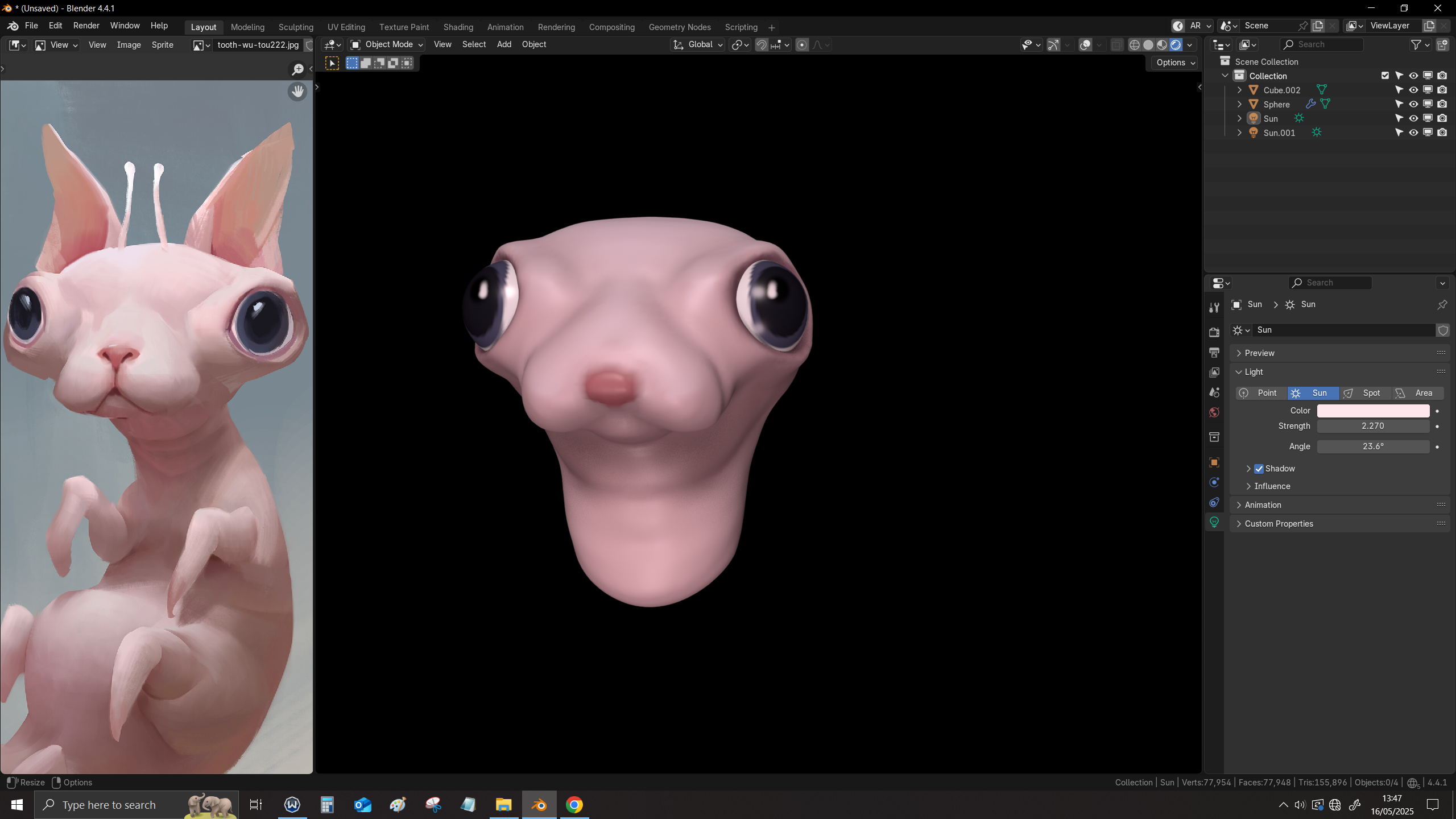
Task: Open the Render properties tab
Action: pos(1214,332)
